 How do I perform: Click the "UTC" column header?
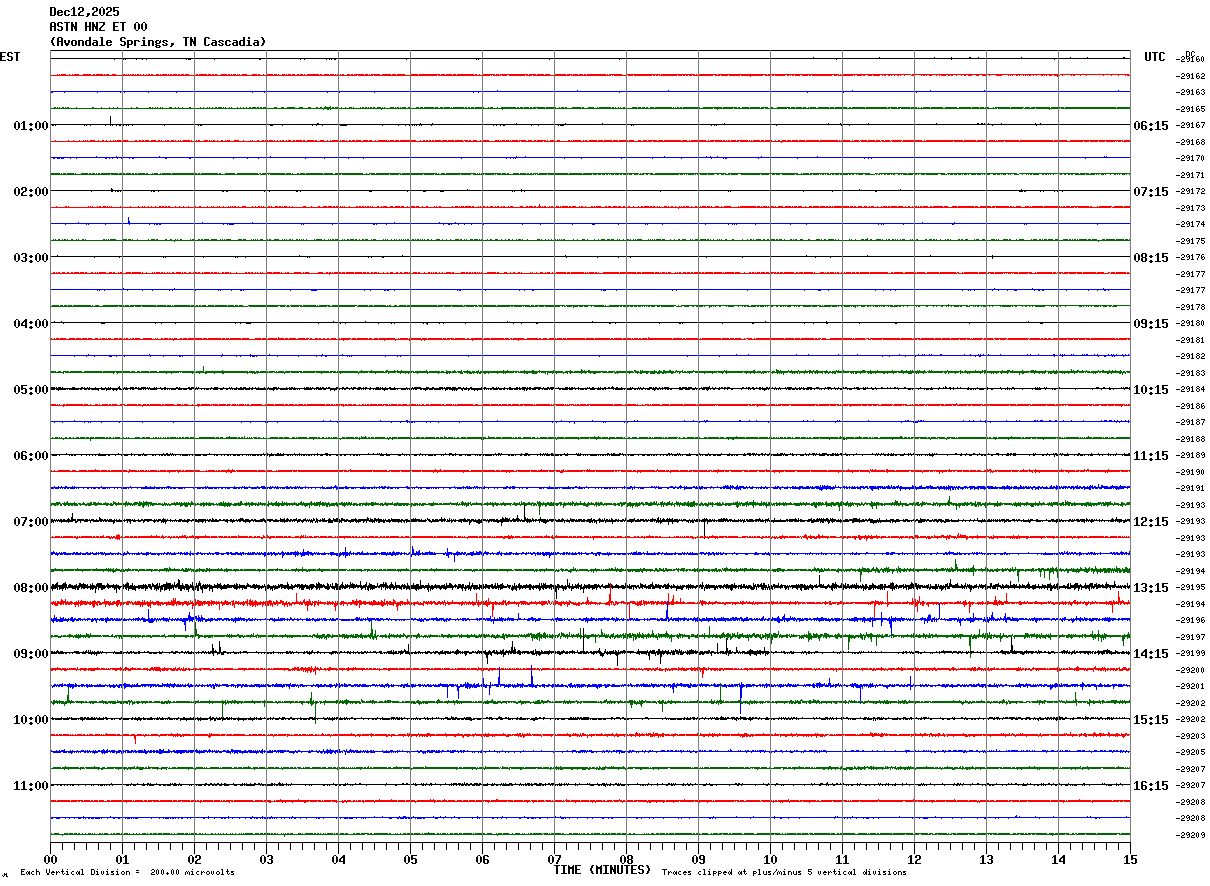1155,57
